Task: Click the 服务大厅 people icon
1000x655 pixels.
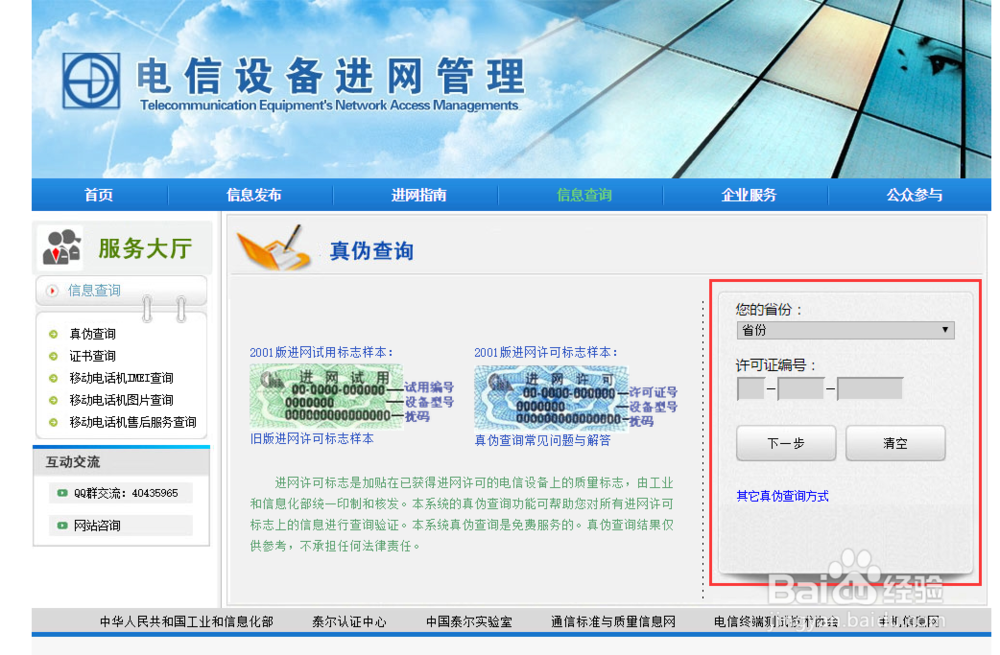Action: 60,248
